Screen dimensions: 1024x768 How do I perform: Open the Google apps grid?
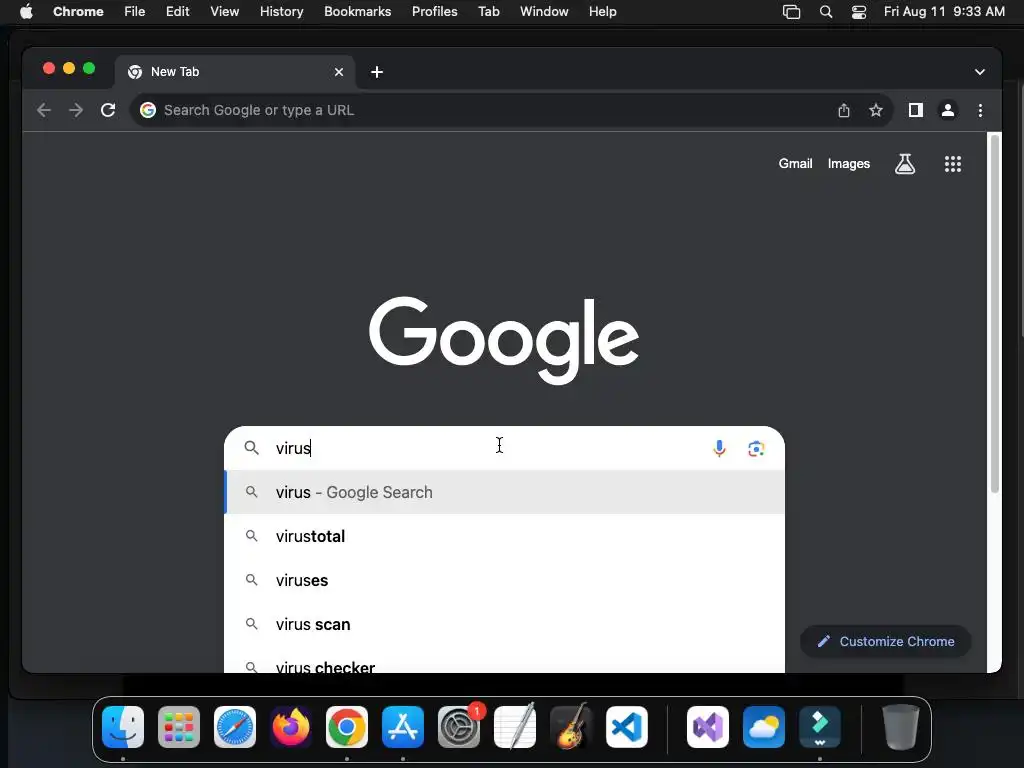[953, 164]
